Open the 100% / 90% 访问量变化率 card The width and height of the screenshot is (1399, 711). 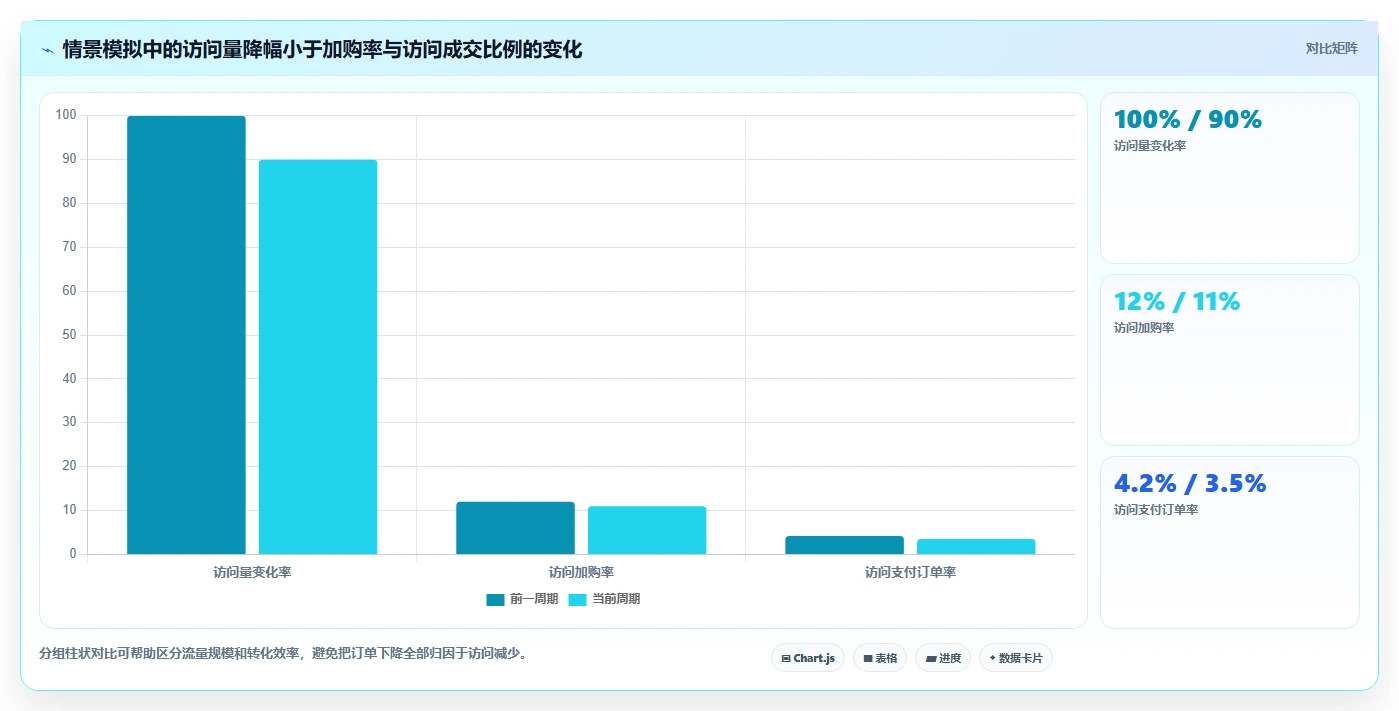(1229, 178)
